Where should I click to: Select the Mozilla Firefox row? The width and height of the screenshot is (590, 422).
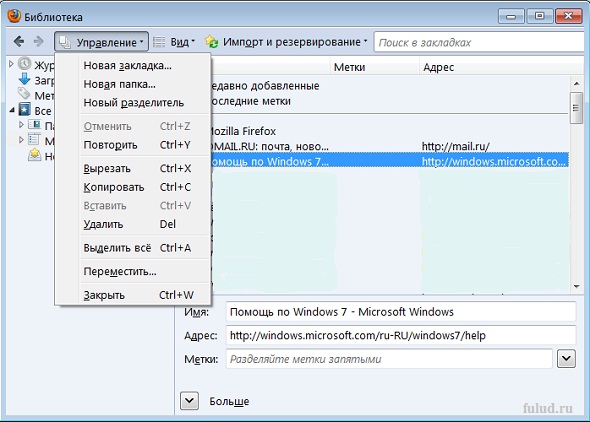tap(390, 131)
